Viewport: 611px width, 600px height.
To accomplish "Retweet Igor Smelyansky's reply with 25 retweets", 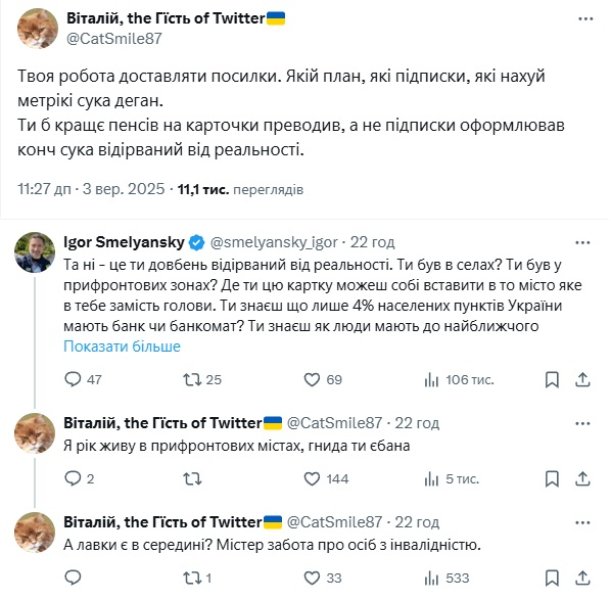I will coord(188,379).
